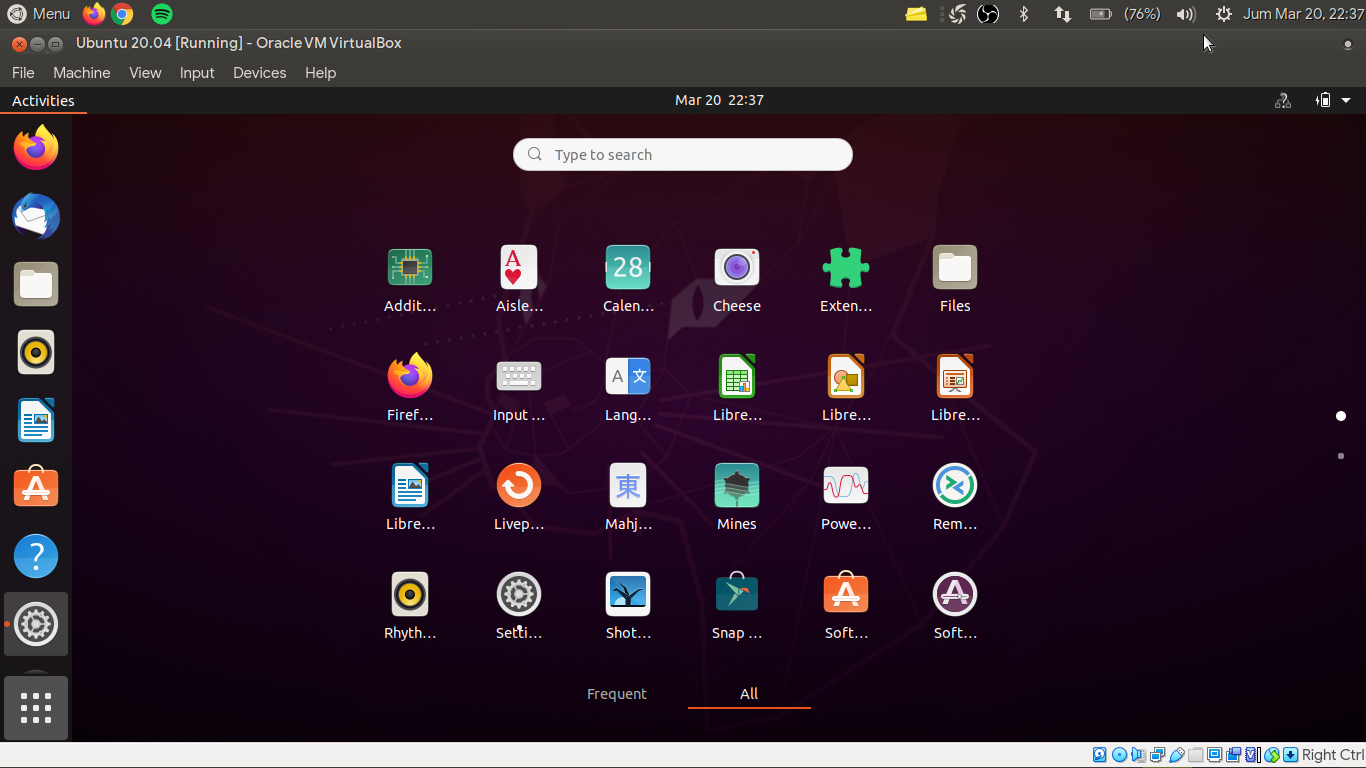The height and width of the screenshot is (768, 1366).
Task: Open the VirtualBox Help menu
Action: coord(321,73)
